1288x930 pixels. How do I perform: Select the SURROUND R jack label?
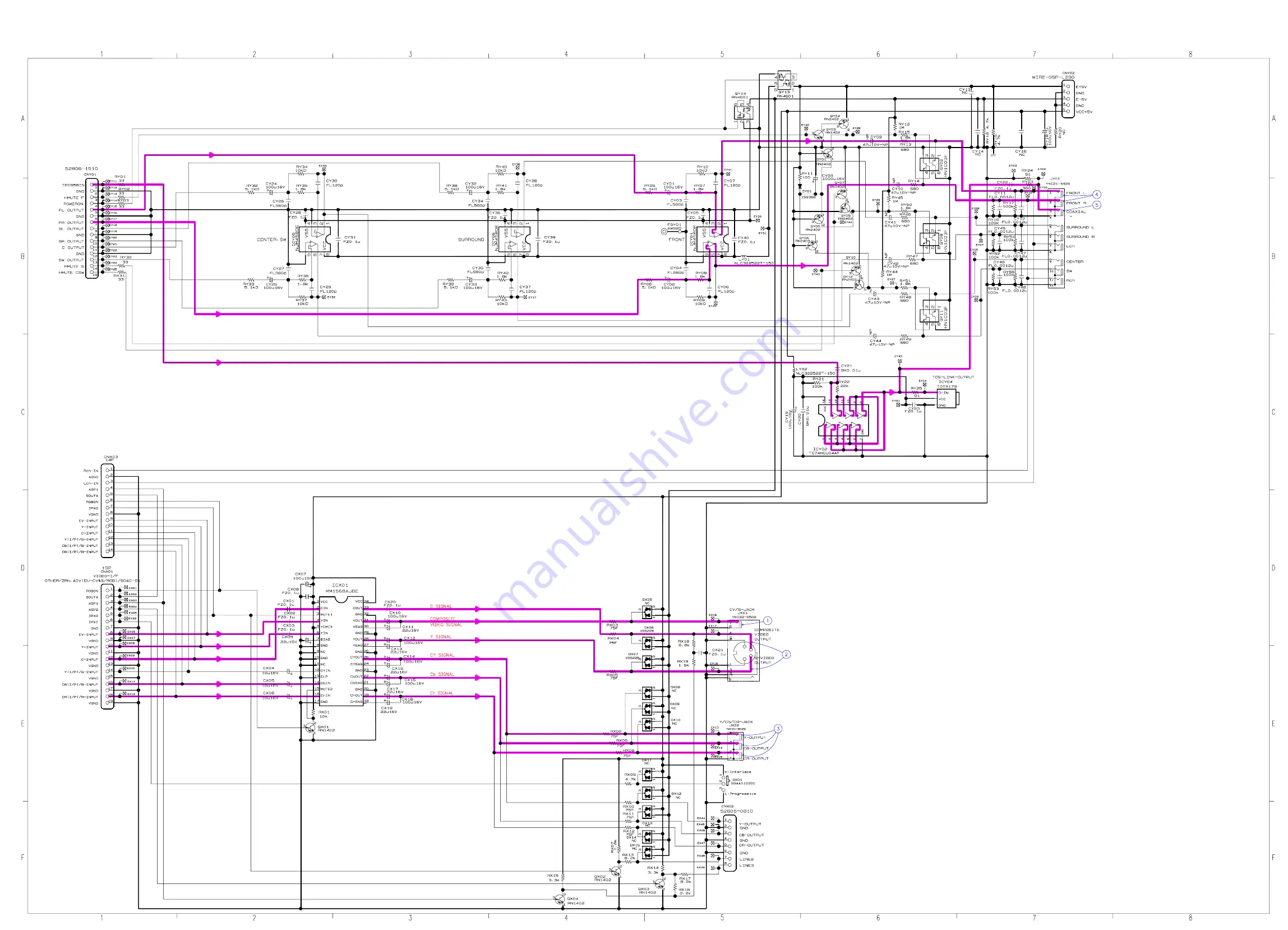[x=1080, y=236]
